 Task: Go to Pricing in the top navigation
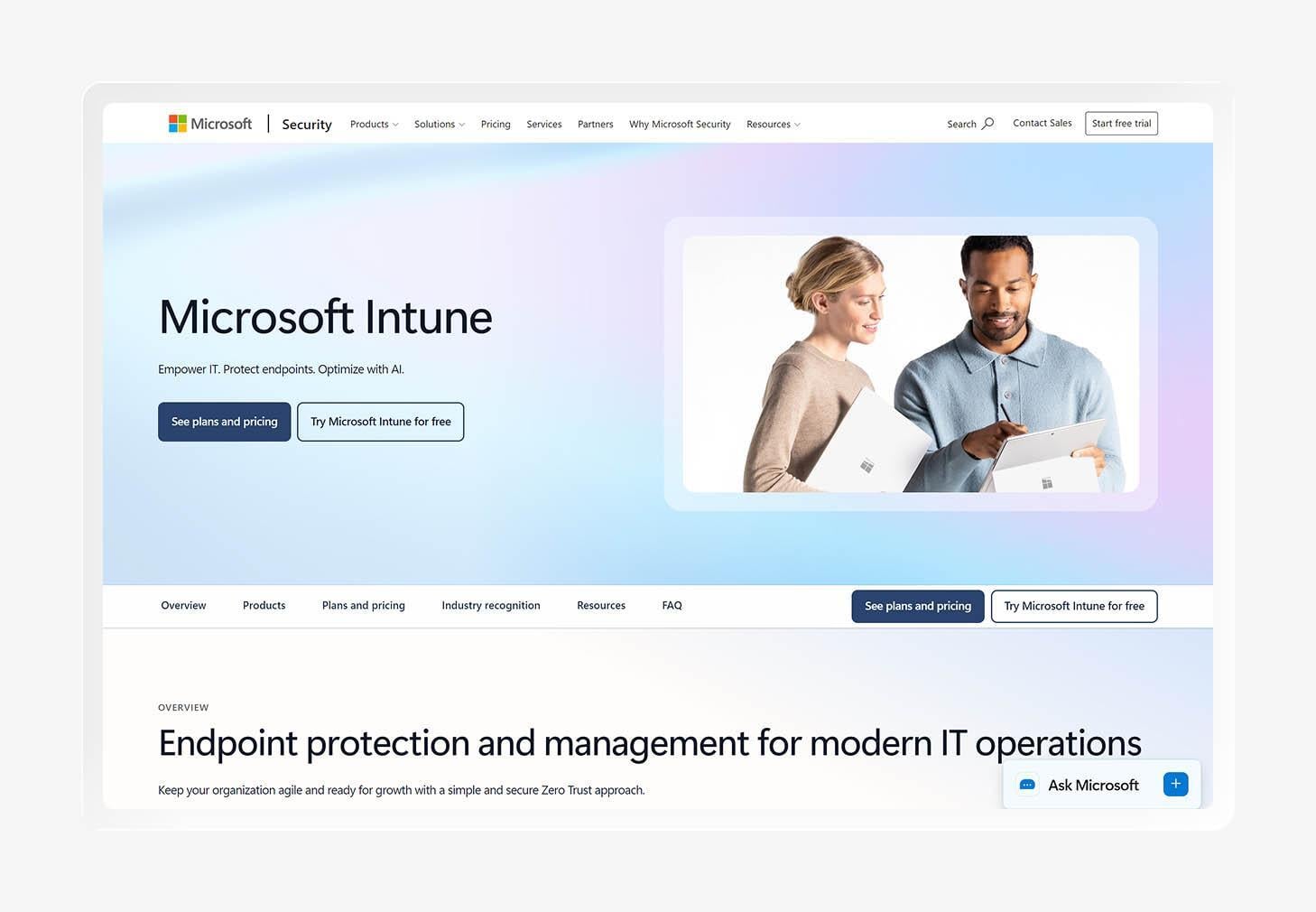496,125
